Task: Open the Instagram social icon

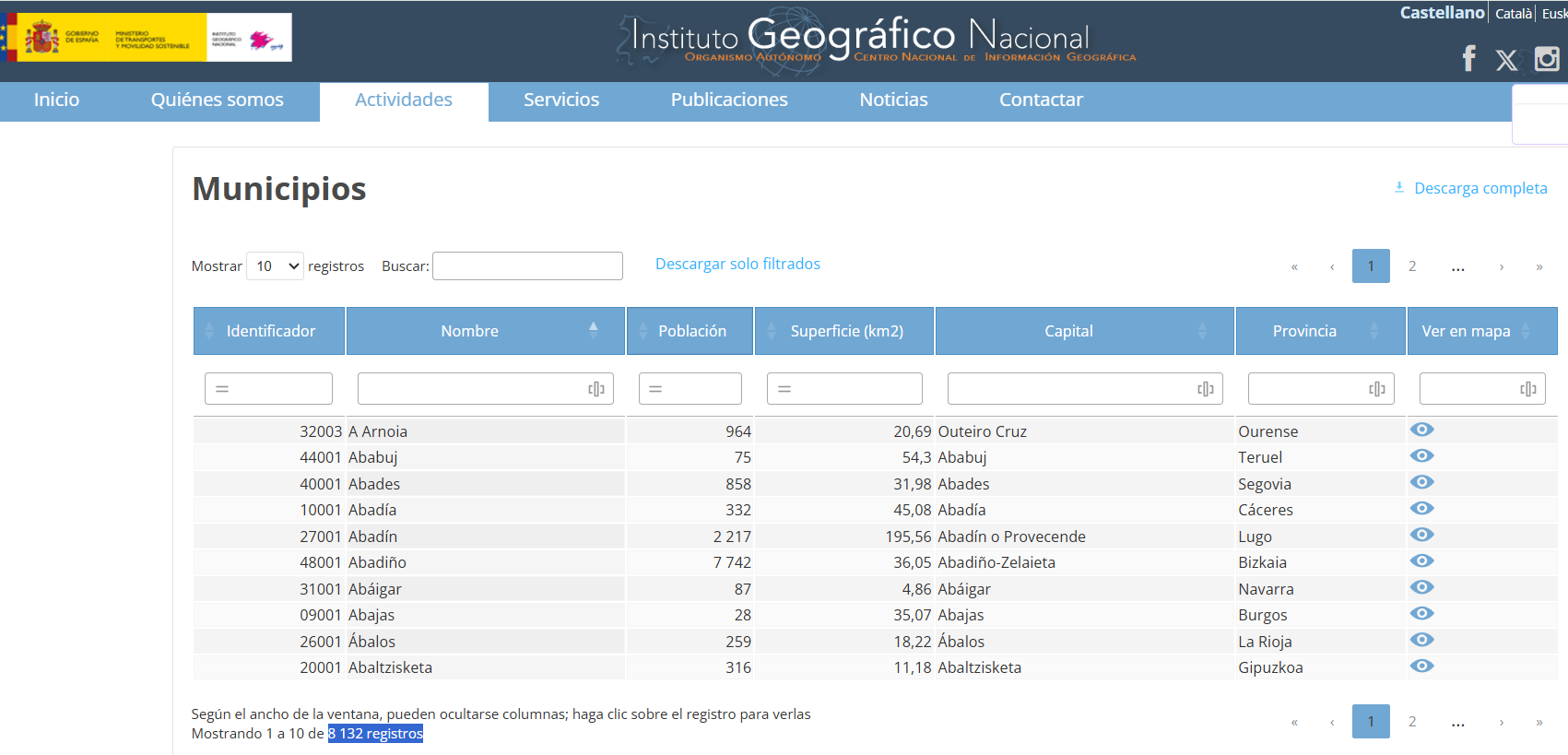Action: (1546, 59)
